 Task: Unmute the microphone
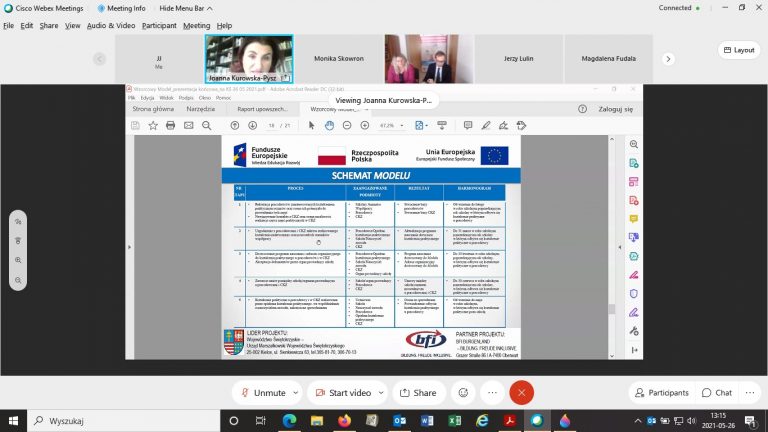point(264,393)
